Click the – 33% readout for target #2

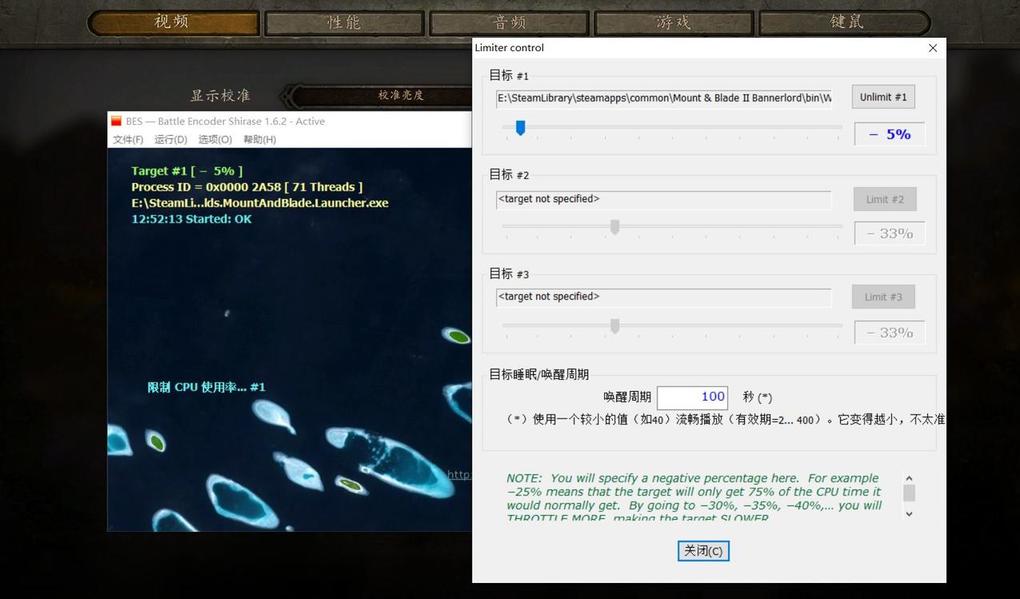point(889,233)
